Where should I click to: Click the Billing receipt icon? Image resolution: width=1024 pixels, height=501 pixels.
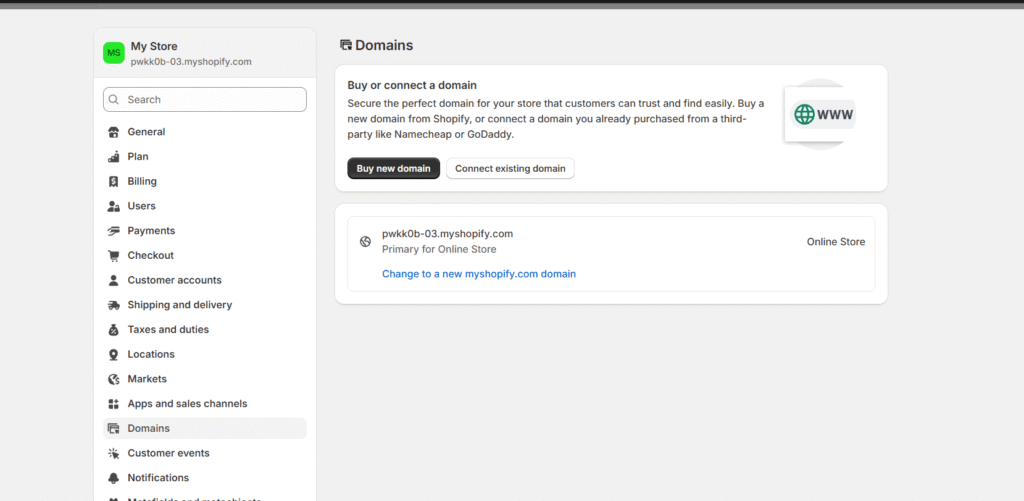click(x=114, y=182)
